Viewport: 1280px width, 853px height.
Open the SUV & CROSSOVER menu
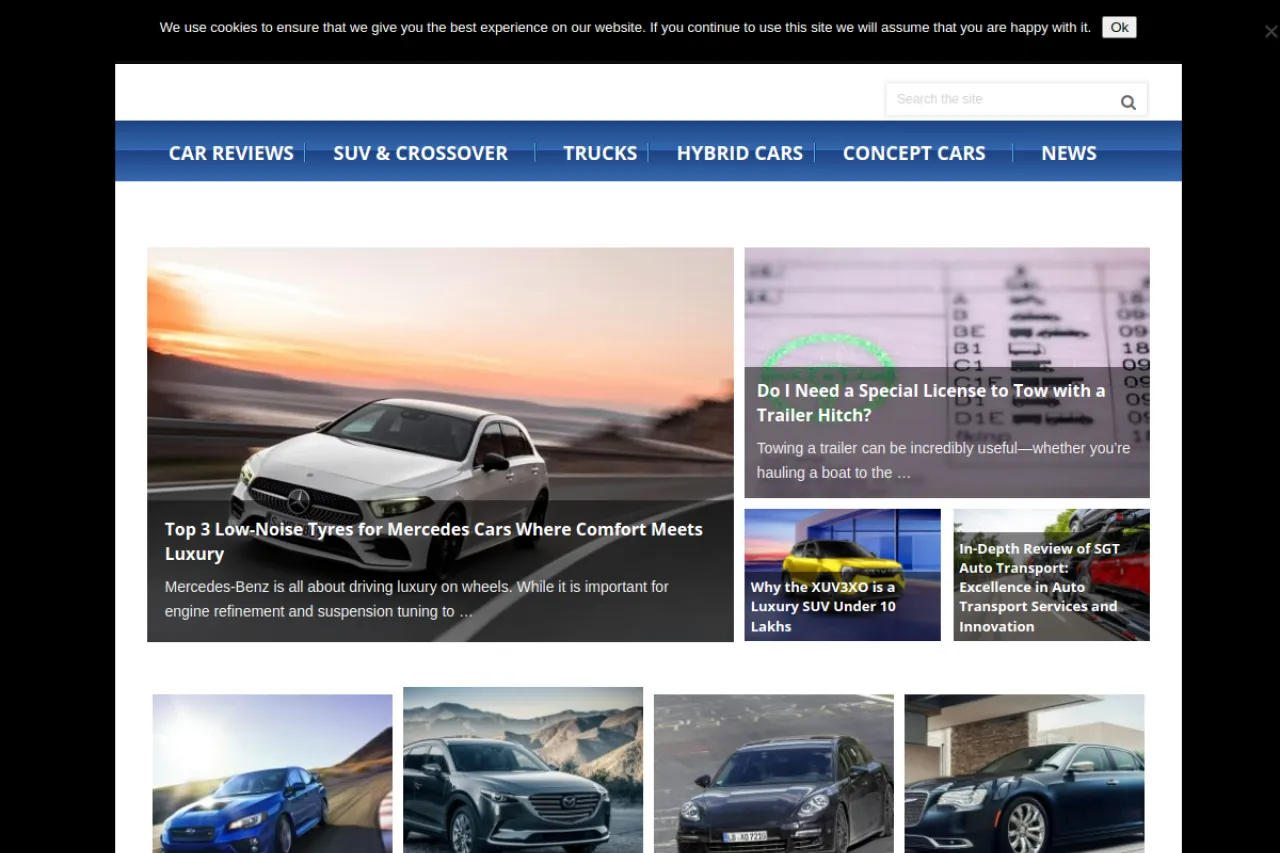420,152
